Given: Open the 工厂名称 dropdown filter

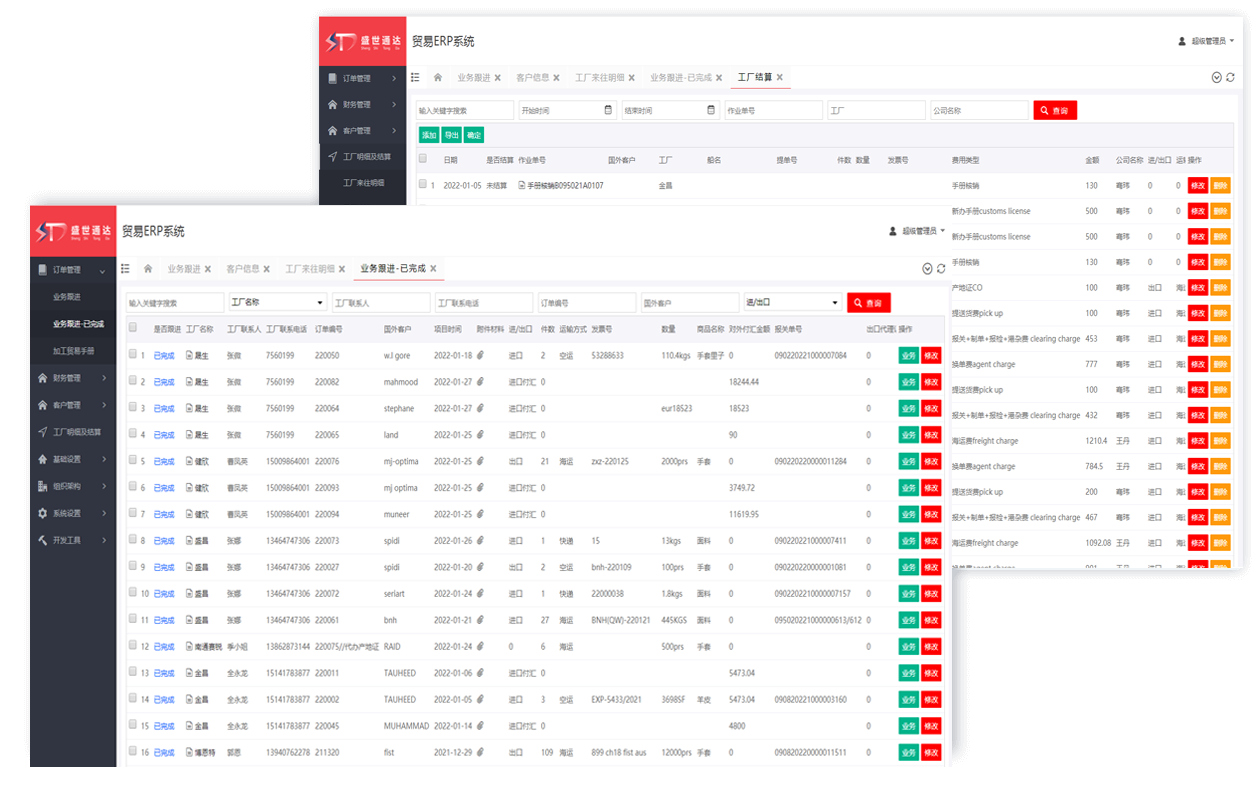Looking at the screenshot, I should click(x=277, y=302).
